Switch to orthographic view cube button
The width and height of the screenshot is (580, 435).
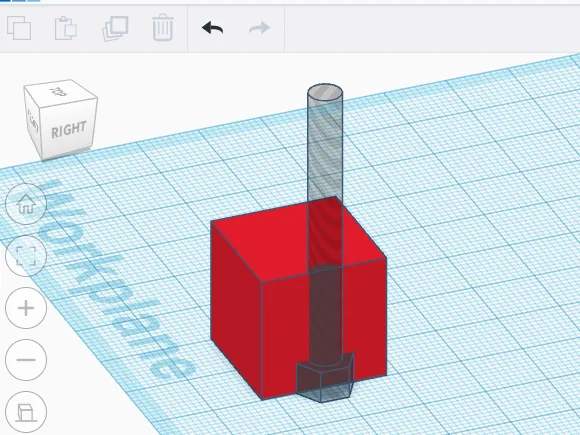tap(26, 412)
